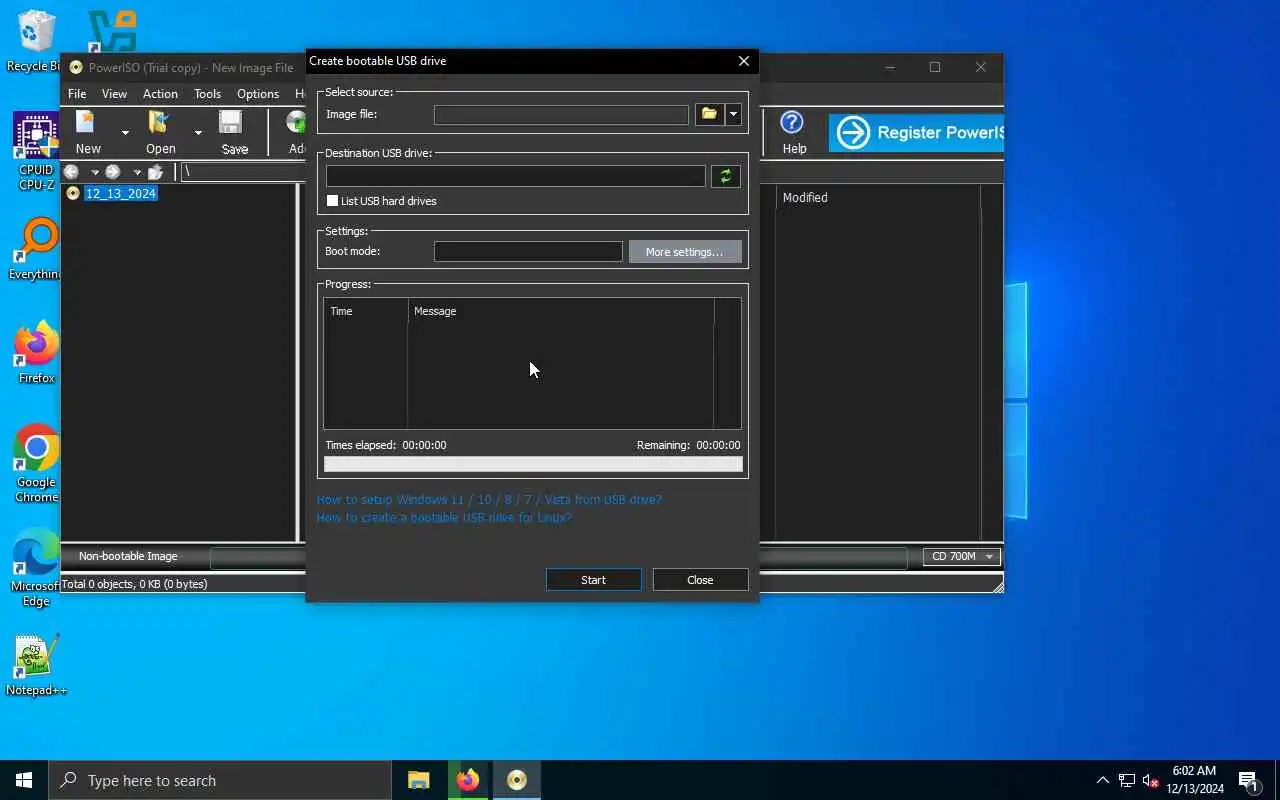Click the muted volume tray icon

point(1150,780)
